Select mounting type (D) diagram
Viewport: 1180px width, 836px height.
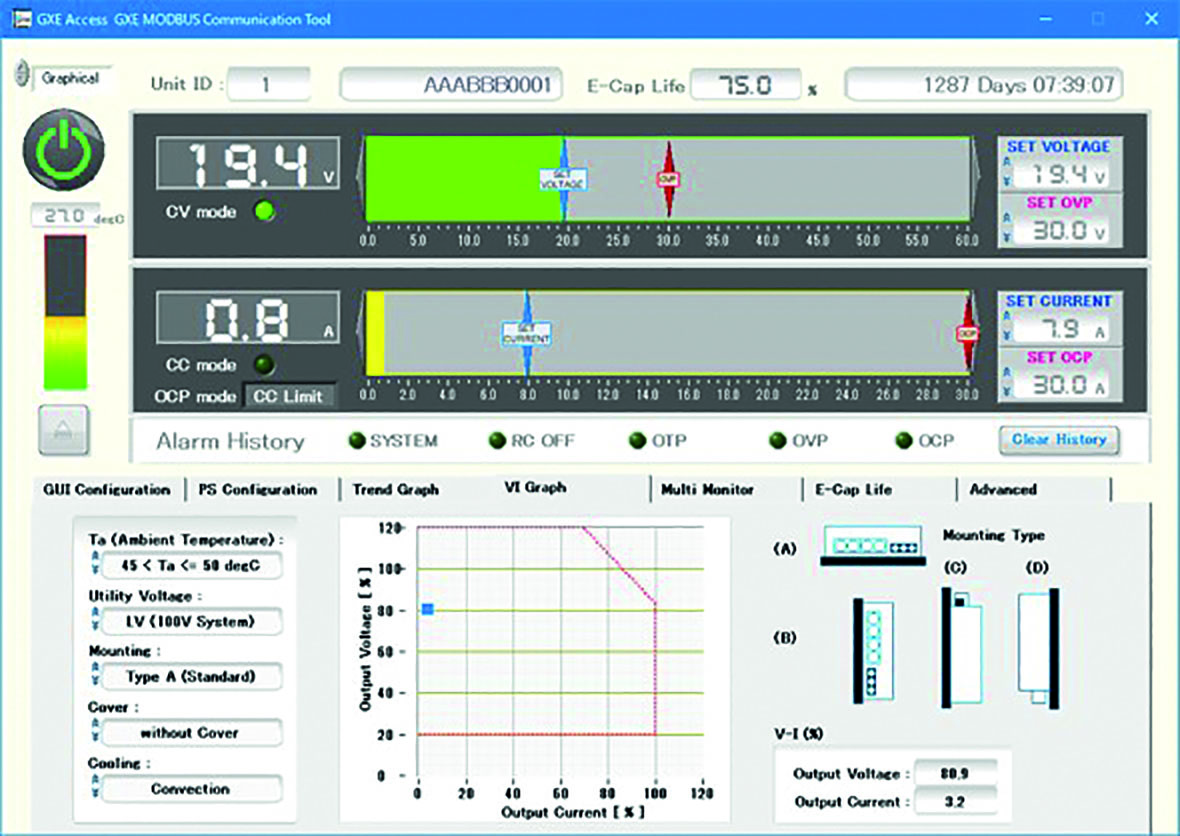1039,648
